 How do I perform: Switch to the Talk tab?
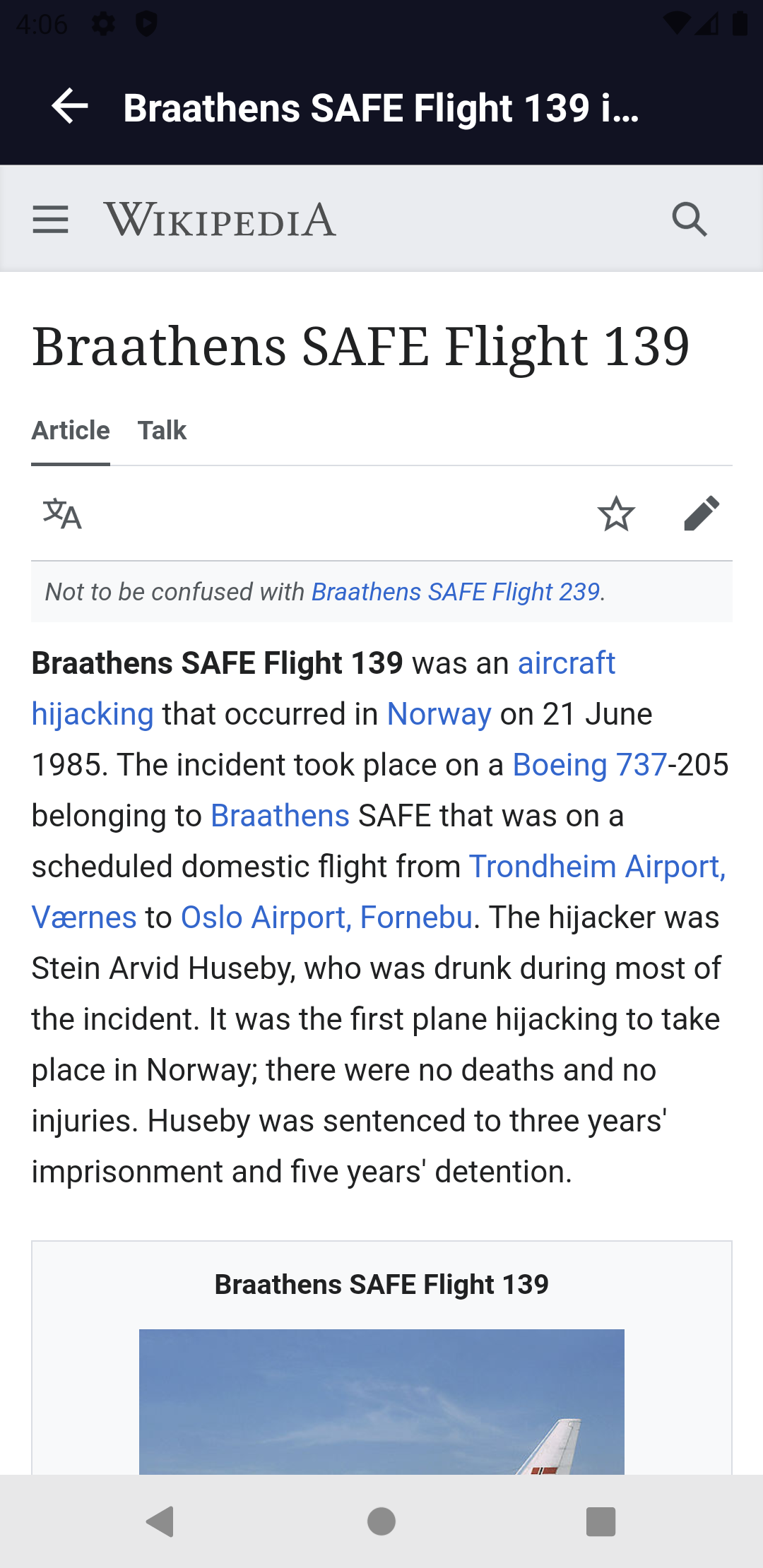pyautogui.click(x=162, y=430)
